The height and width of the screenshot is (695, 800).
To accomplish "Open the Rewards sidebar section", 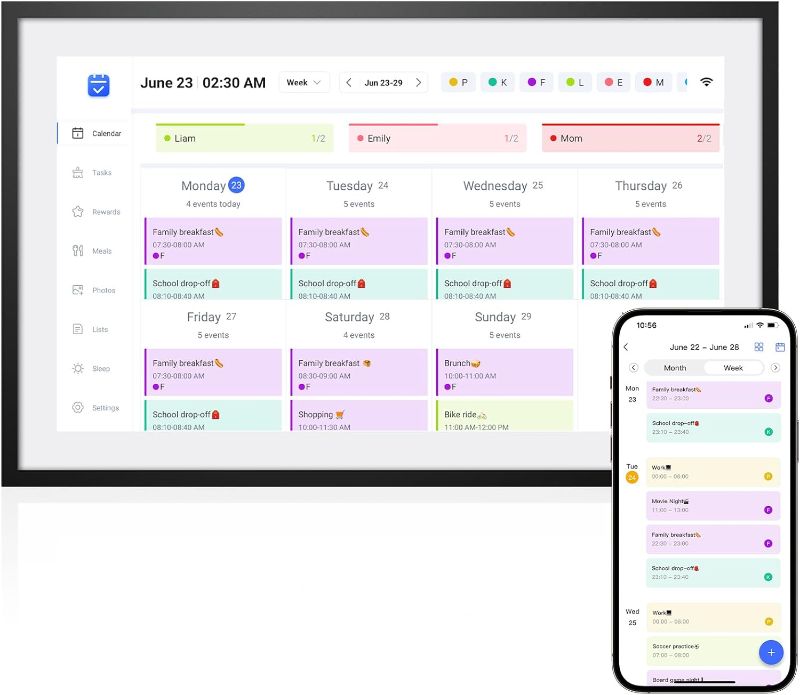I will [96, 212].
